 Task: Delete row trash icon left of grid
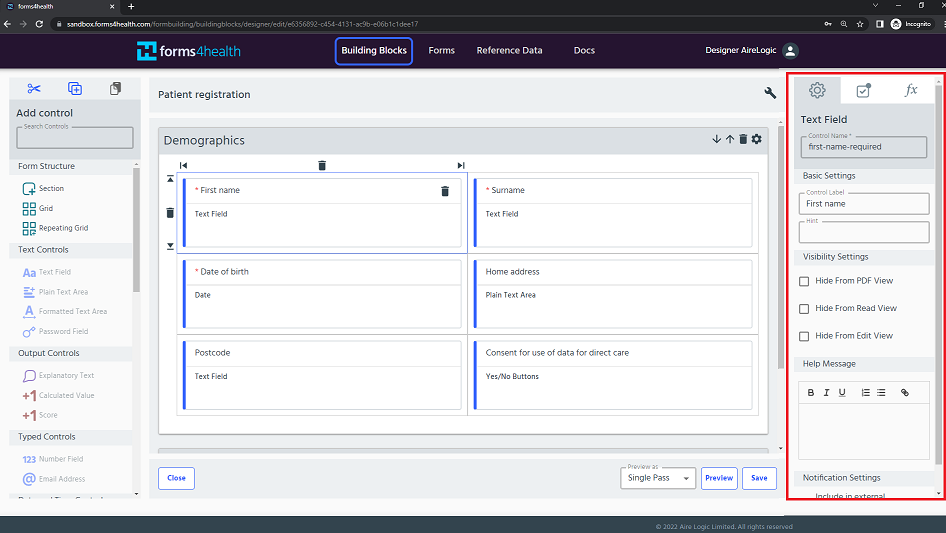point(170,212)
